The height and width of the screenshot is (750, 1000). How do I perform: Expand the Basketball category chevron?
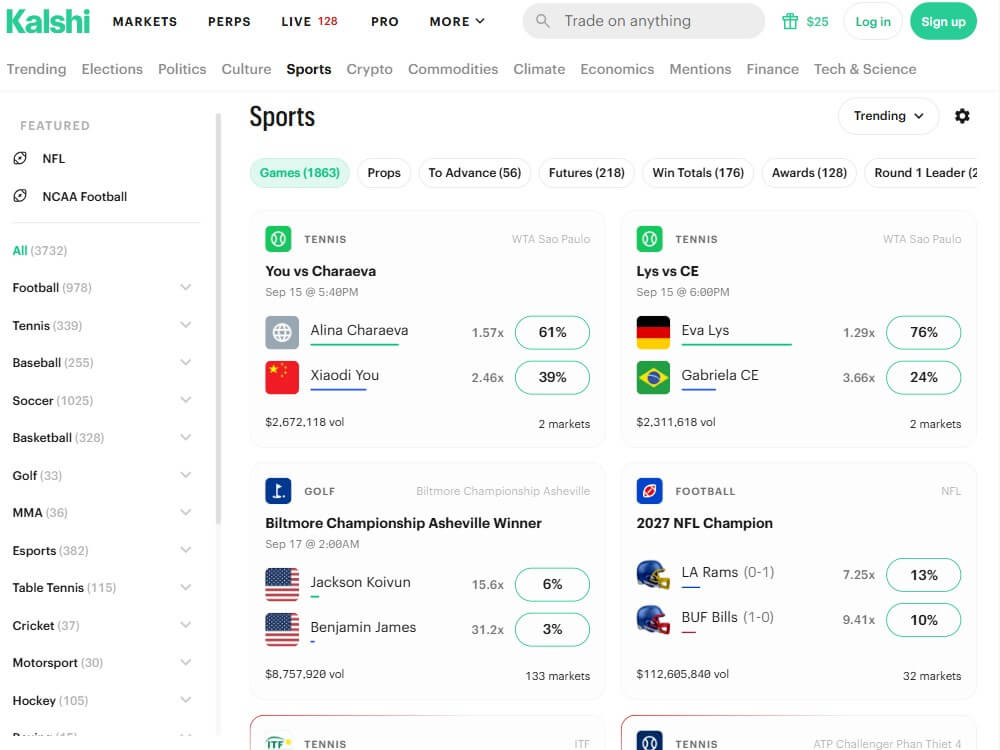point(186,438)
